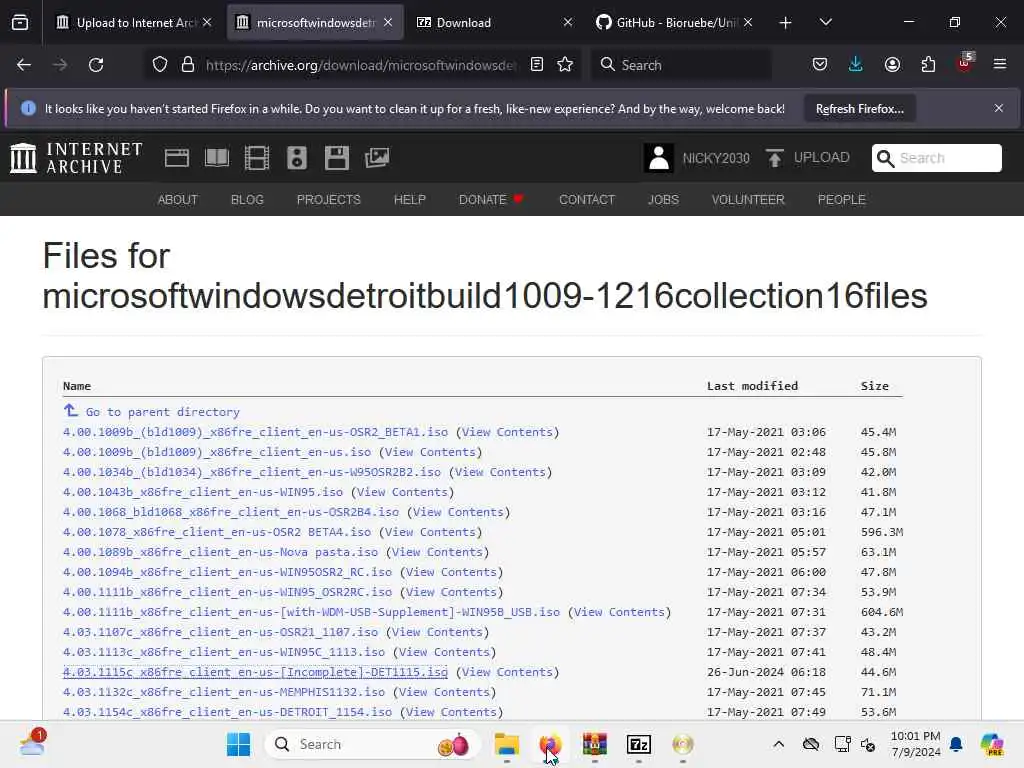Open the HELP menu item
This screenshot has width=1024, height=768.
(409, 200)
